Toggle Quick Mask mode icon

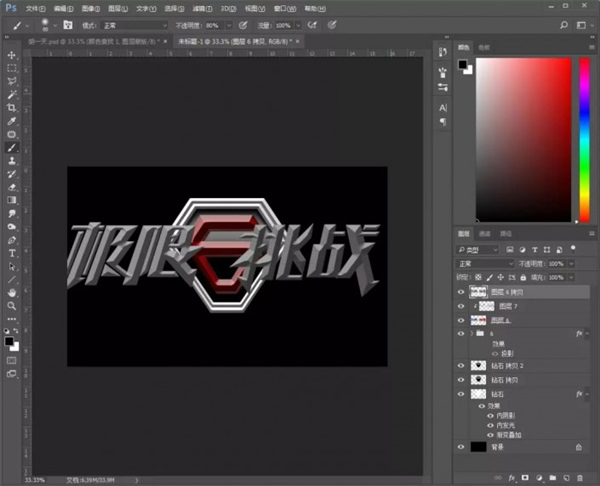coord(11,360)
